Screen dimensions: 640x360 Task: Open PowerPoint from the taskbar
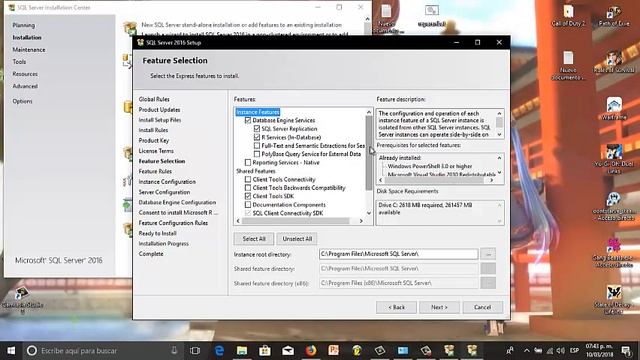coord(333,351)
